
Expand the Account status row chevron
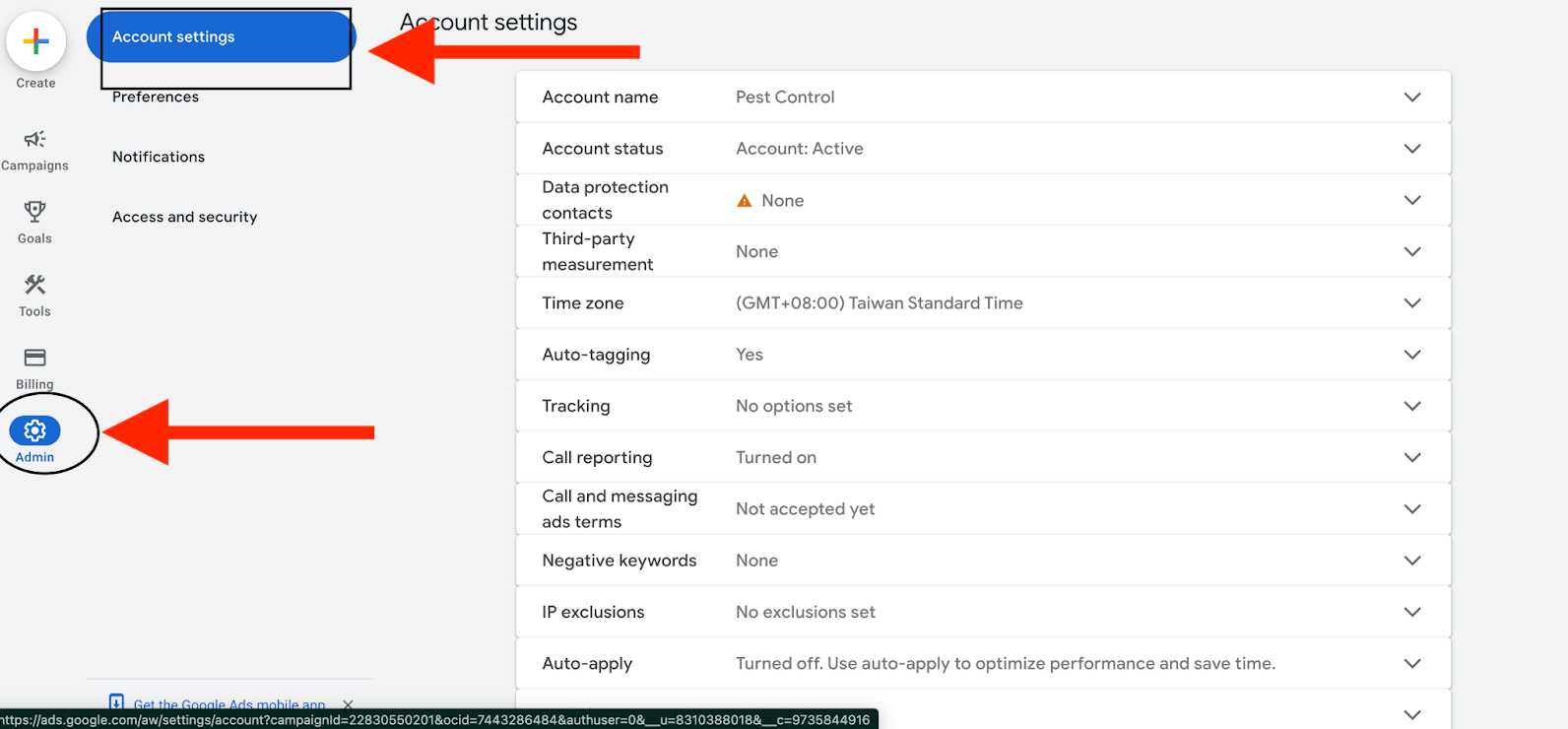1412,149
